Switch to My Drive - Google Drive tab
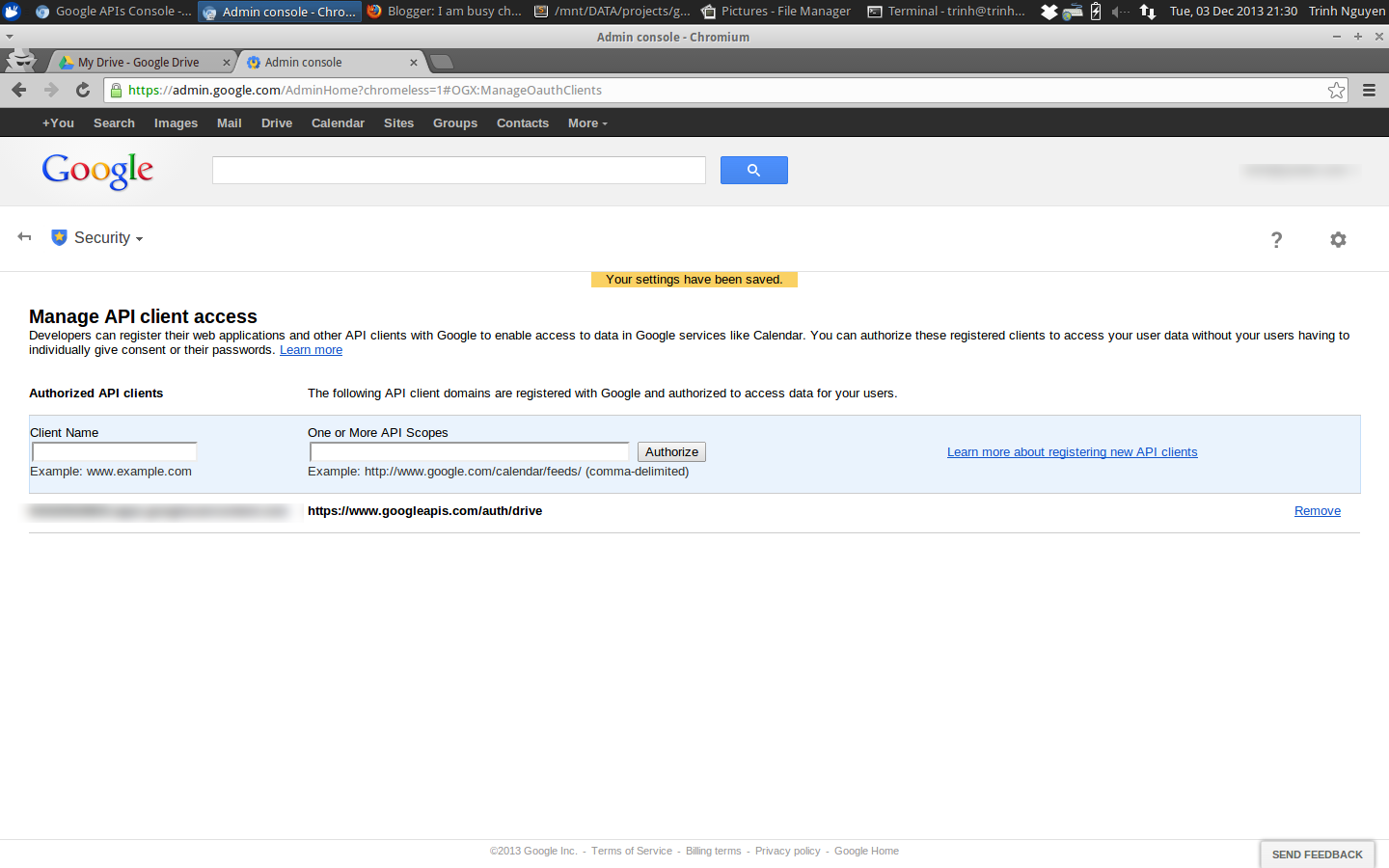Screen dimensions: 1389x868 [x=139, y=63]
